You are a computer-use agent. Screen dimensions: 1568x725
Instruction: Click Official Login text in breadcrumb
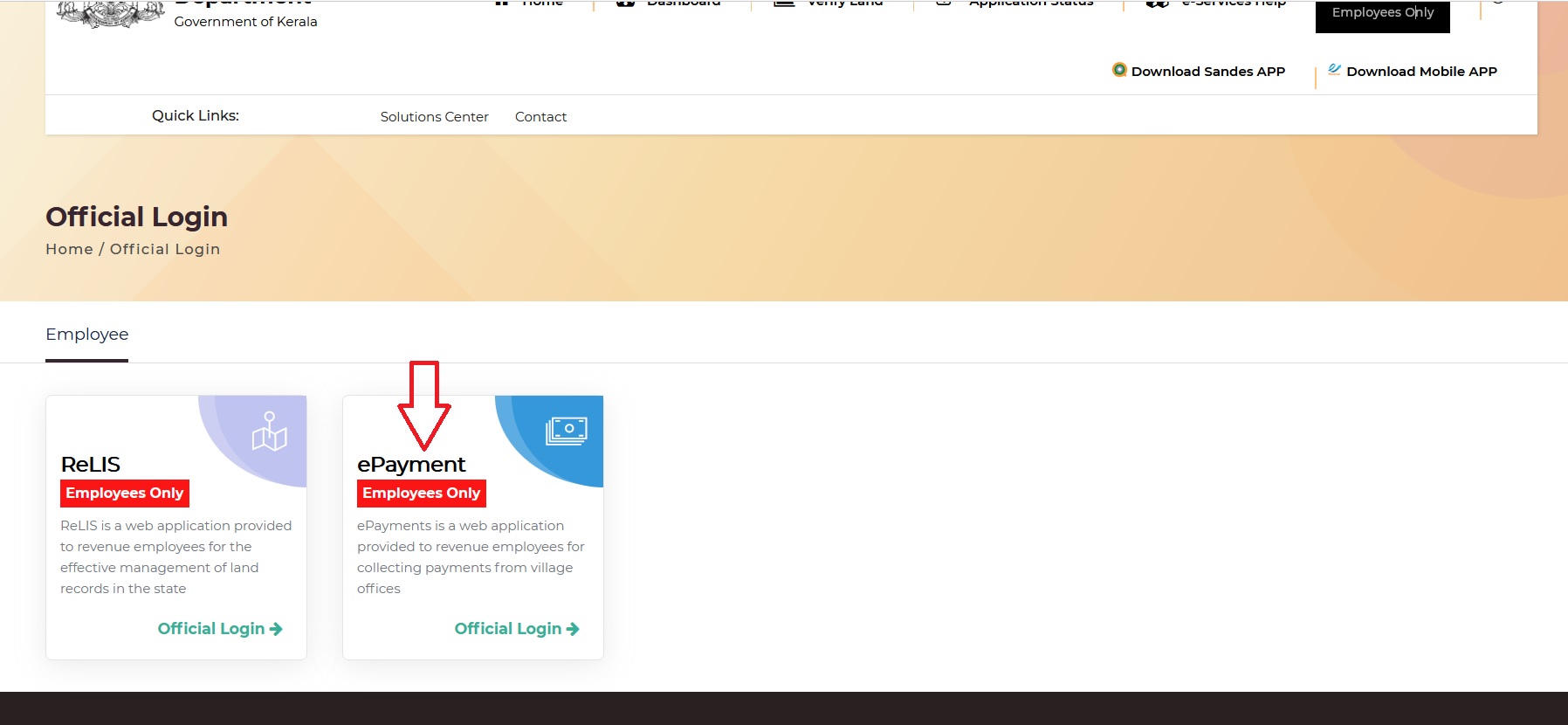(165, 249)
